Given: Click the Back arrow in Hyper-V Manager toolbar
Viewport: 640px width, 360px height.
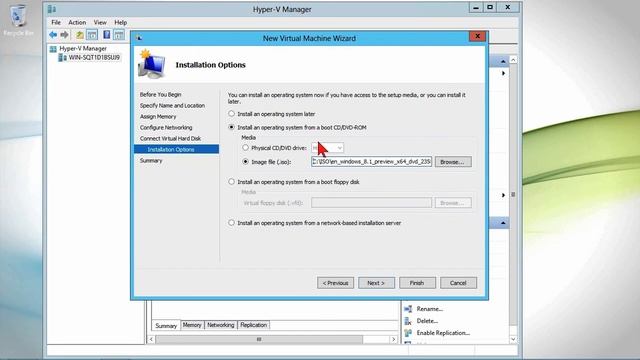Looking at the screenshot, I should pos(53,35).
